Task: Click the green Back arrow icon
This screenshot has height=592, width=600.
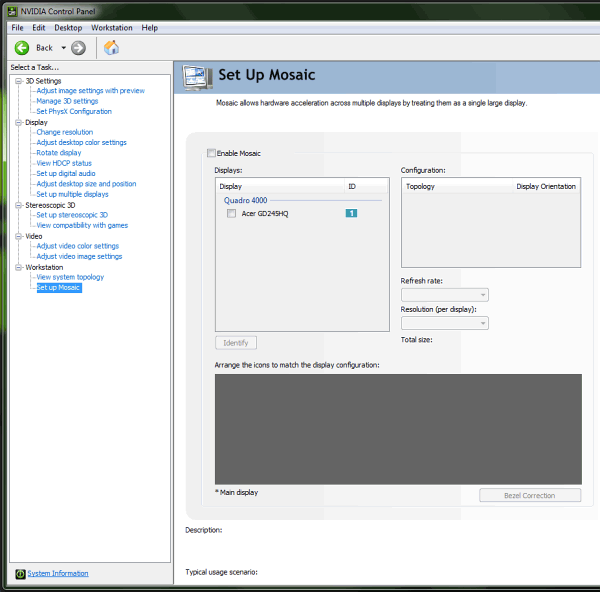Action: tap(22, 48)
